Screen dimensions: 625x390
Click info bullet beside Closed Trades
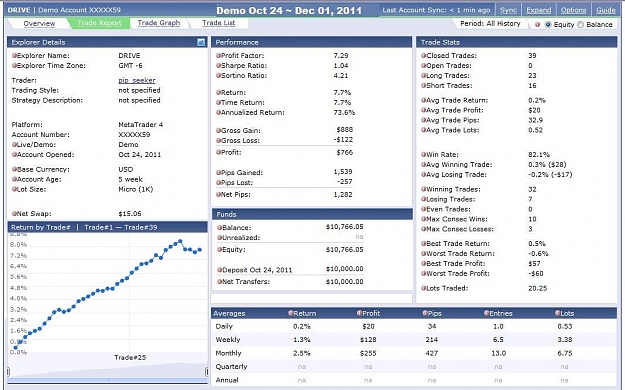pyautogui.click(x=424, y=55)
